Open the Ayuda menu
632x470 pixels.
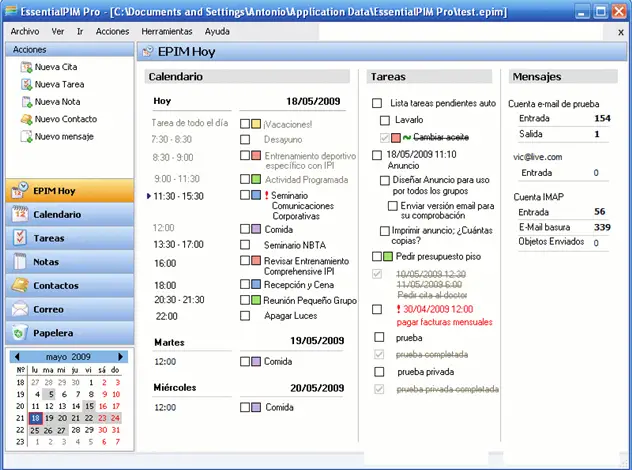pyautogui.click(x=217, y=31)
